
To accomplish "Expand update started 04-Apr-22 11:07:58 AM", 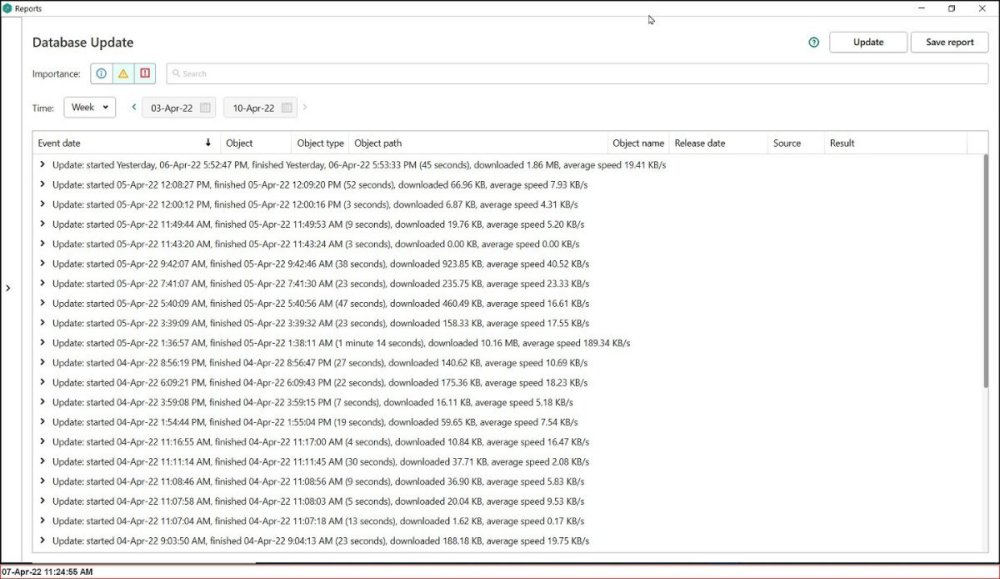I will coord(42,501).
